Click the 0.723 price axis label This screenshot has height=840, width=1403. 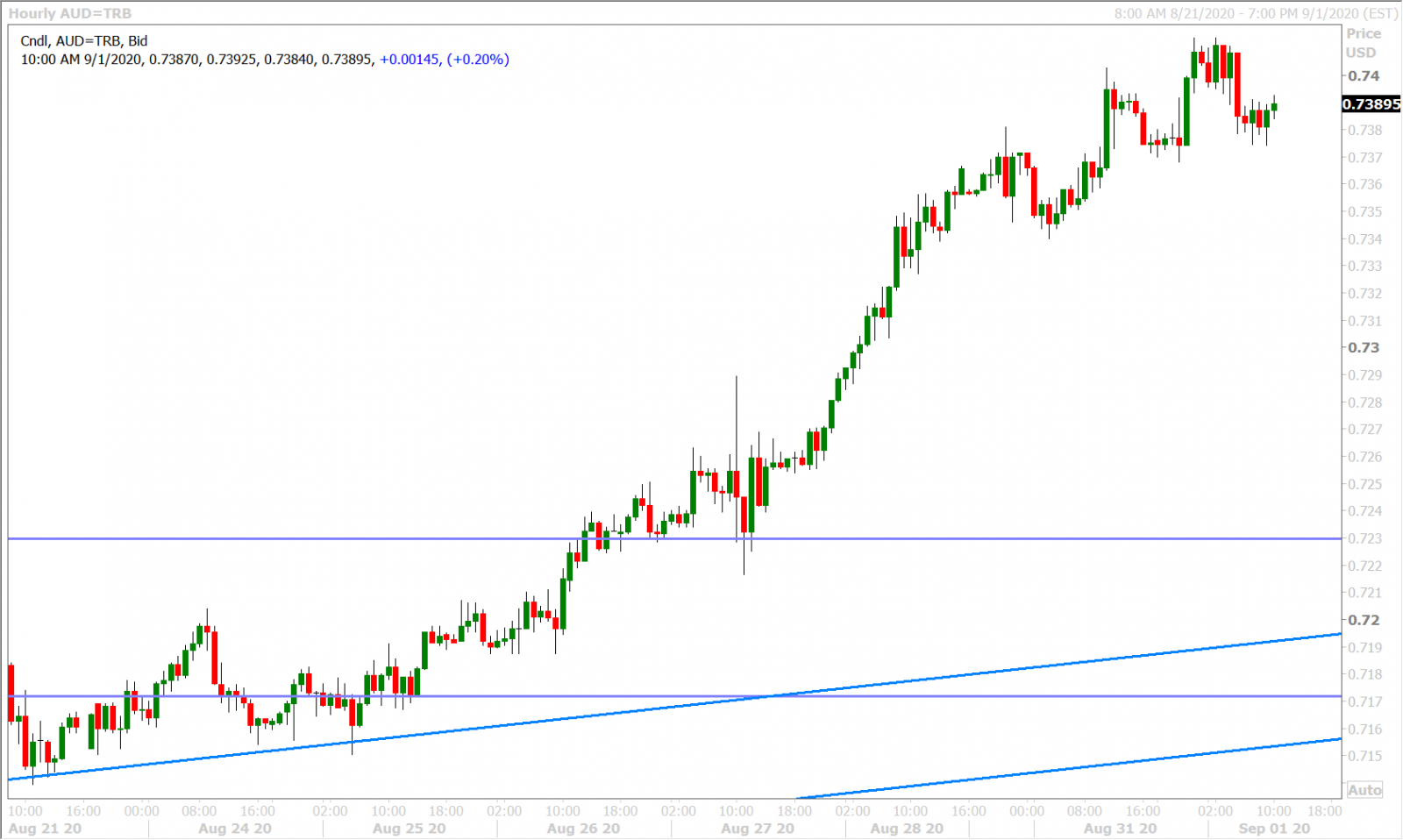pos(1365,538)
